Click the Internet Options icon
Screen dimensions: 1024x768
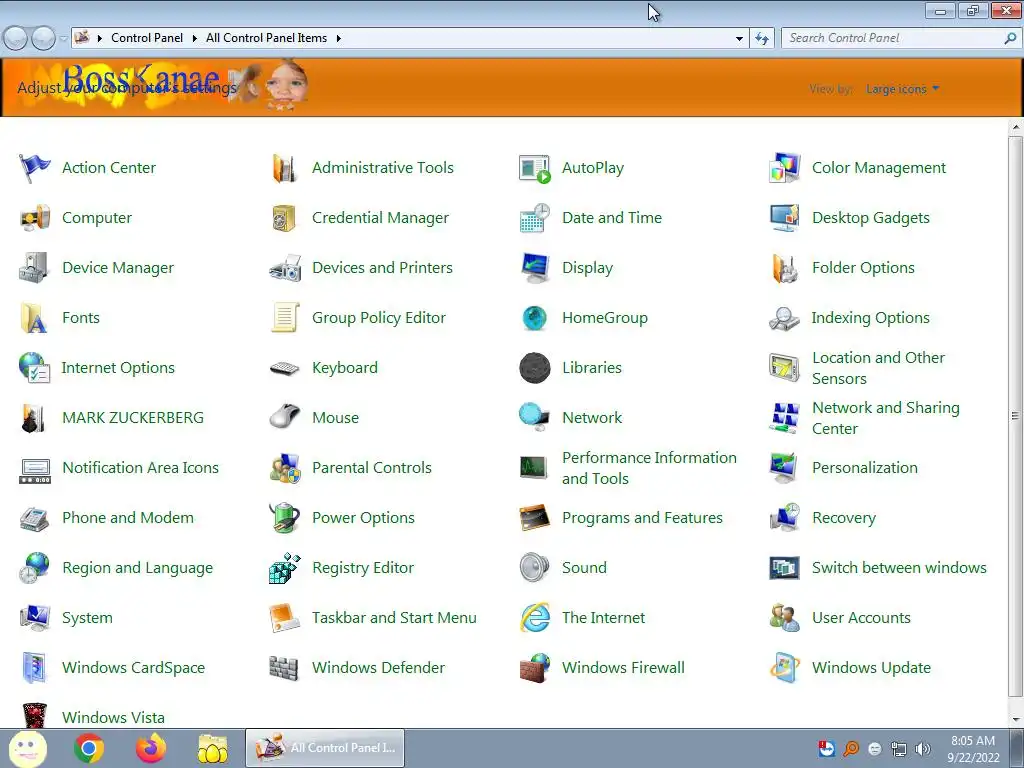(x=35, y=368)
